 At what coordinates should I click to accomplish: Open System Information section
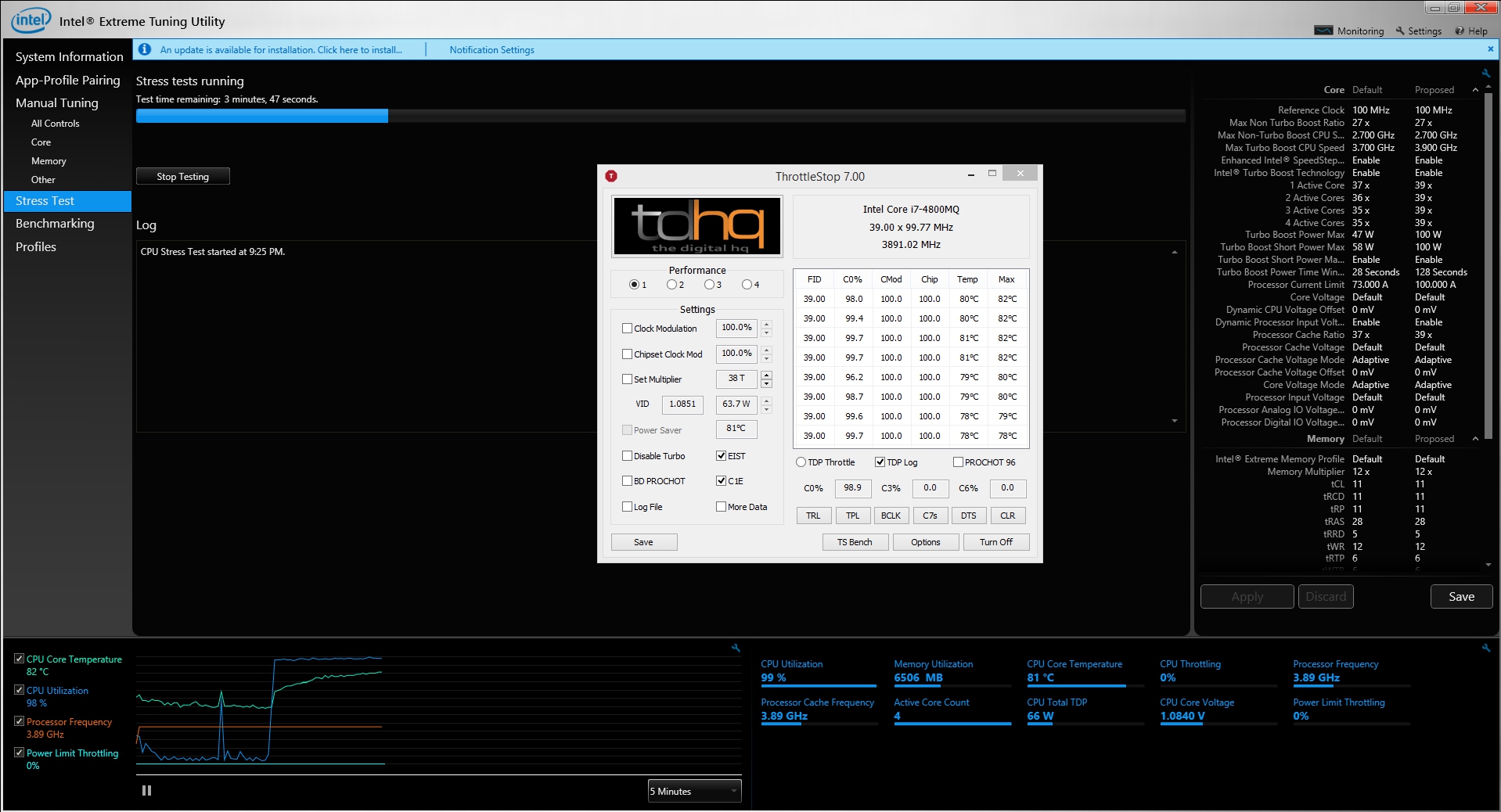click(69, 57)
